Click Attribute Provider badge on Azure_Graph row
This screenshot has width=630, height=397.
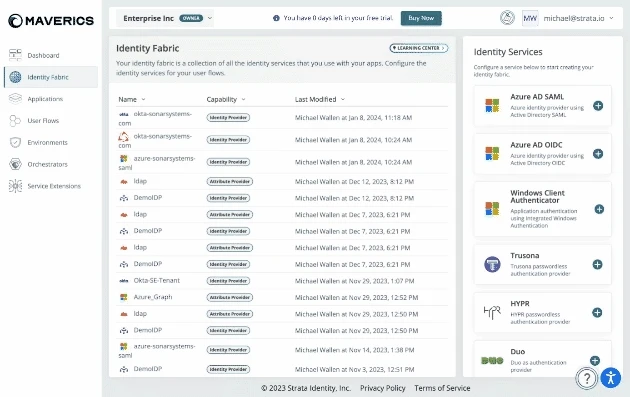click(230, 297)
